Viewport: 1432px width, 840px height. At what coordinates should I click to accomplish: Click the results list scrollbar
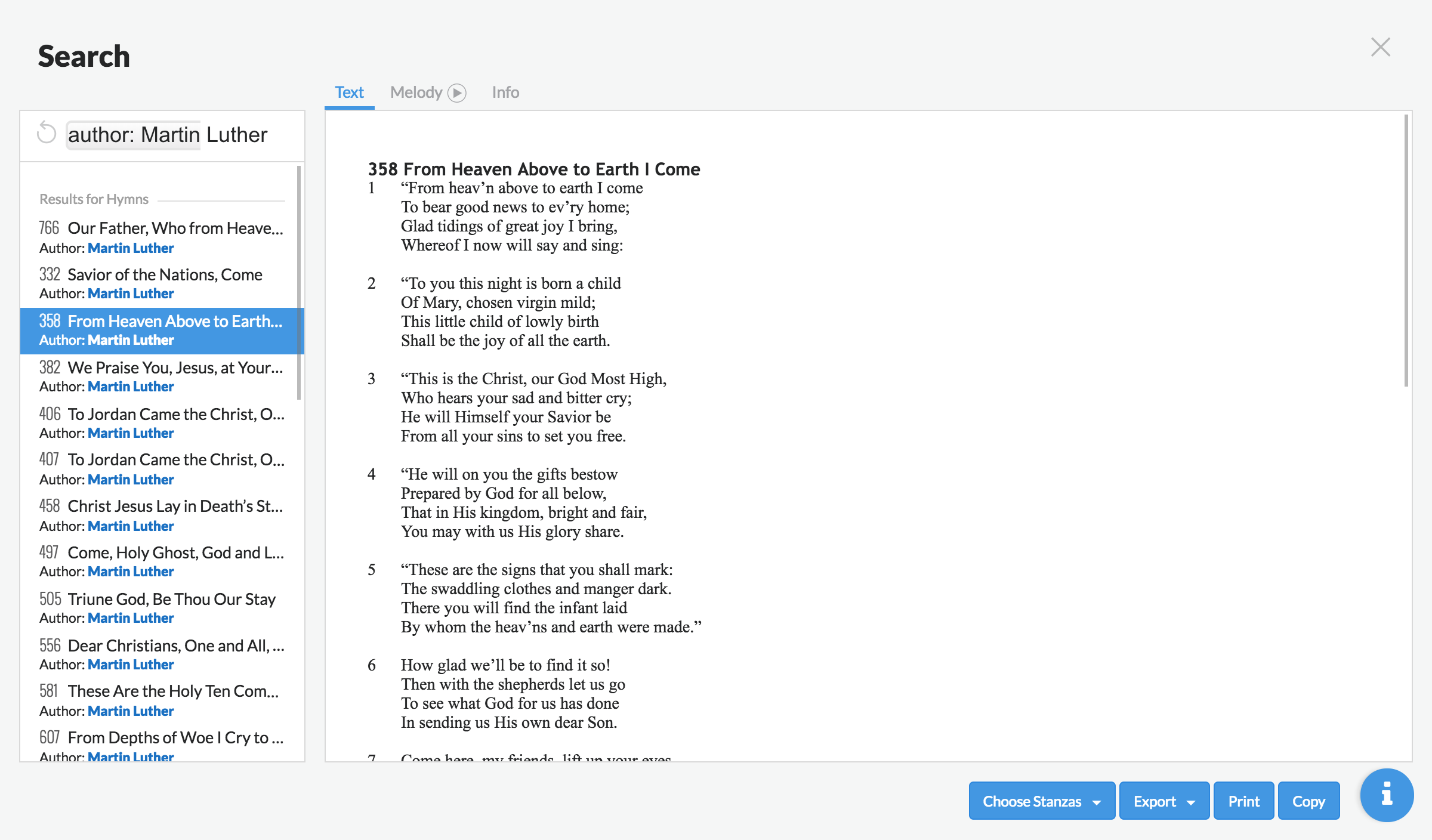pos(299,283)
